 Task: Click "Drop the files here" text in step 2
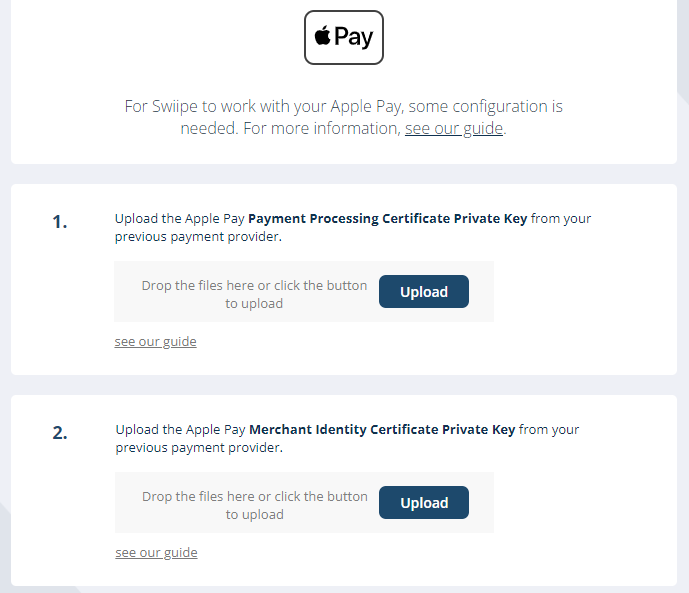(x=254, y=496)
